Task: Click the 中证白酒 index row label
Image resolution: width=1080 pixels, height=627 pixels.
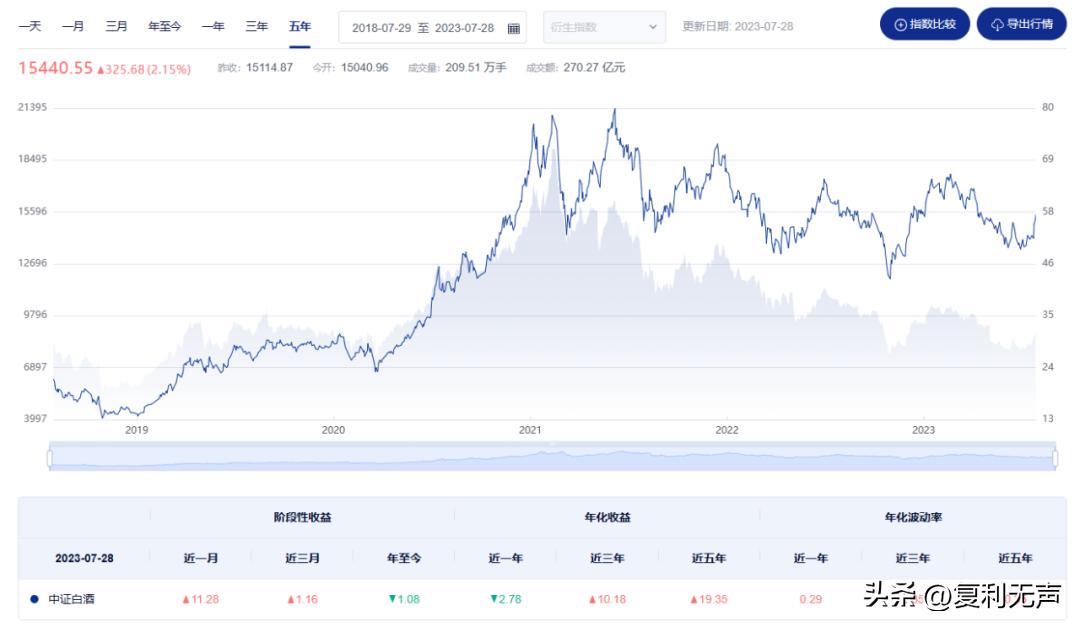Action: pos(72,599)
